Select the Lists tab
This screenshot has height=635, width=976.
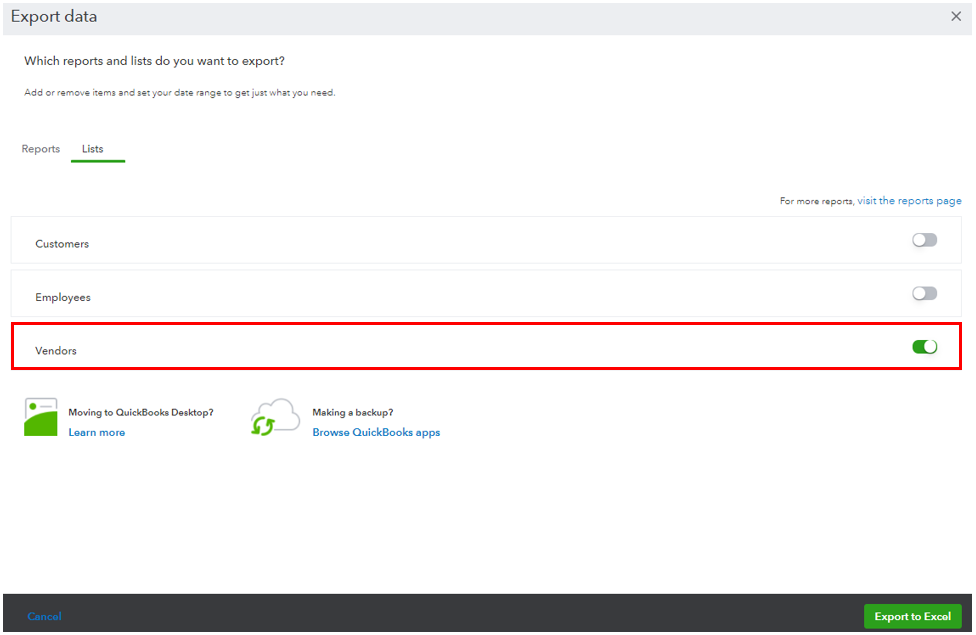pos(93,149)
